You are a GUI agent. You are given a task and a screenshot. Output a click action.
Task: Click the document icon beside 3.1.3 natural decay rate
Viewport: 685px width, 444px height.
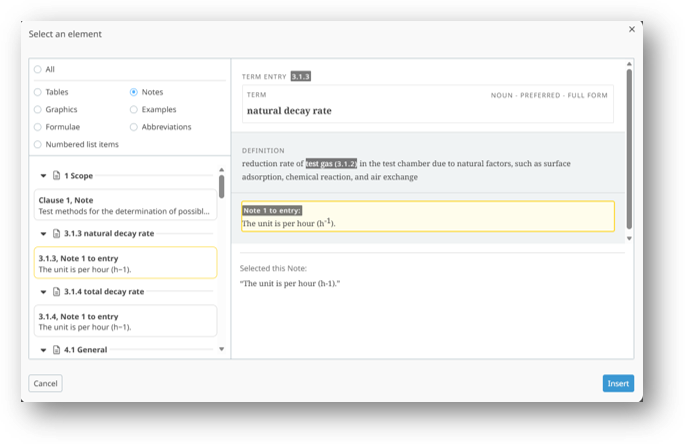click(56, 233)
